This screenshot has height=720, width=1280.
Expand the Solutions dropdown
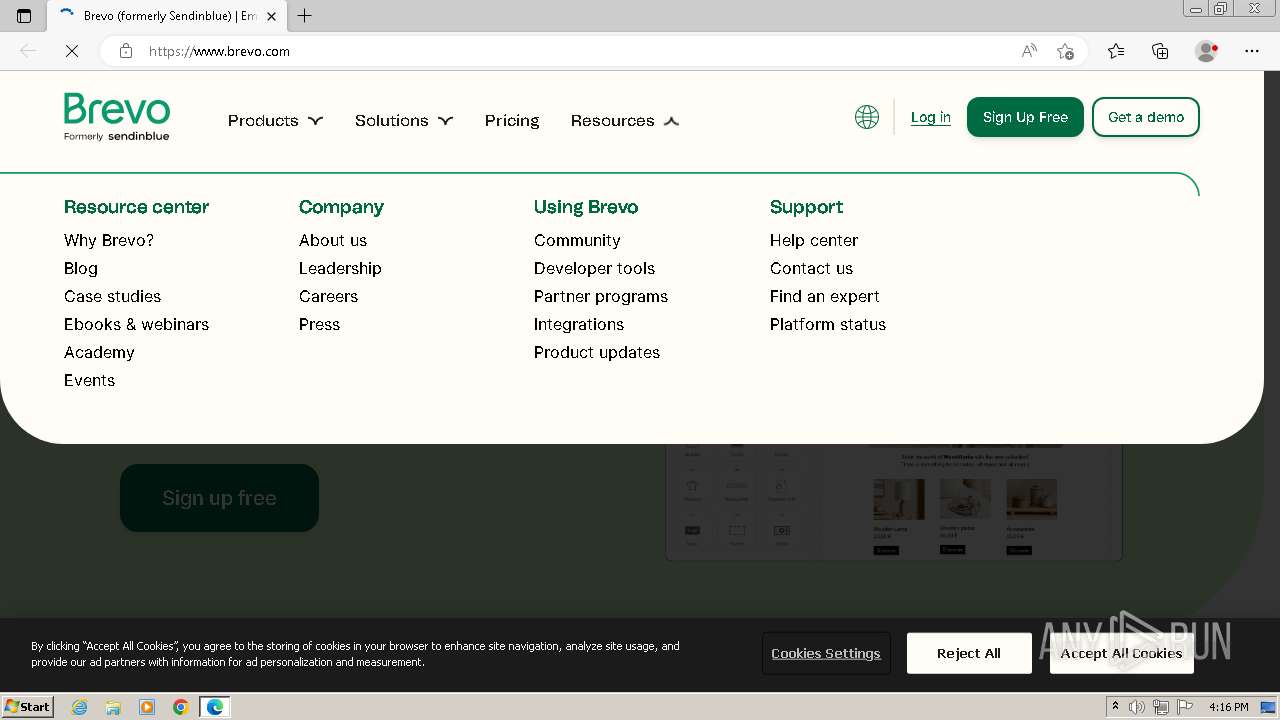point(404,120)
